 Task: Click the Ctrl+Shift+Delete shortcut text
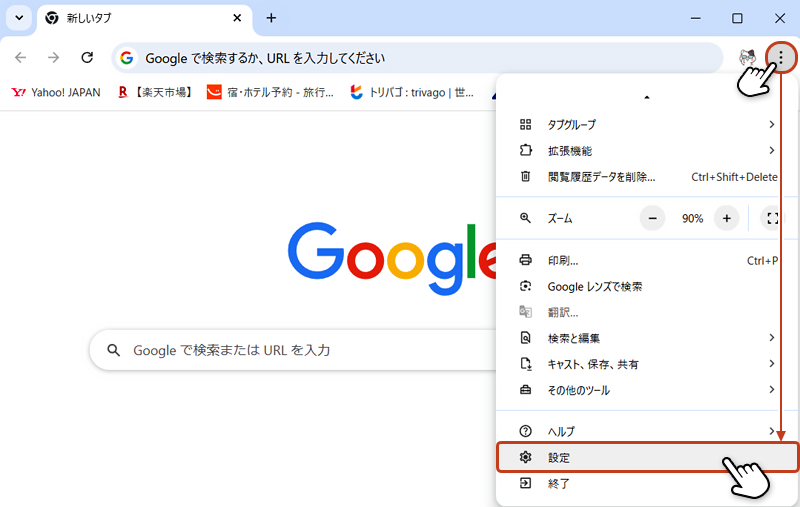pos(734,177)
